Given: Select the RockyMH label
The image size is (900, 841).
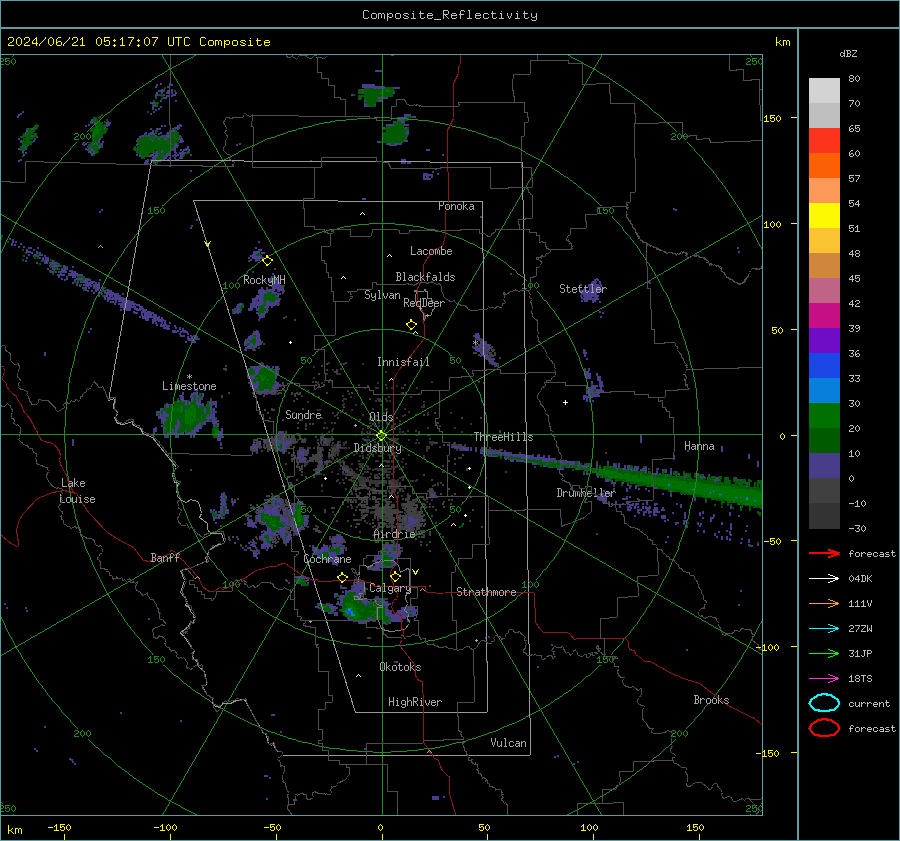Looking at the screenshot, I should [x=264, y=280].
